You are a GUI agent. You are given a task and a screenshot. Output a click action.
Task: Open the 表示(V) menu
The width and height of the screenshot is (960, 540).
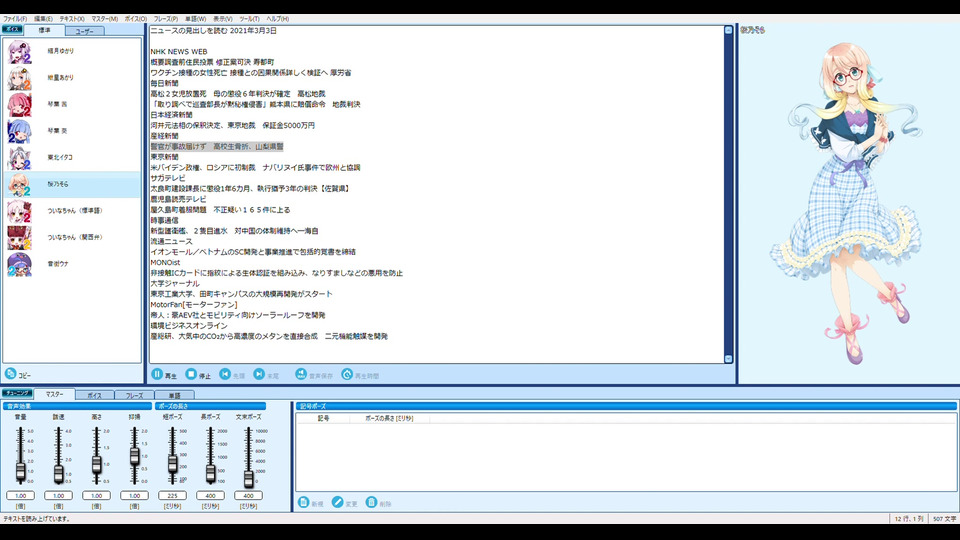click(222, 19)
